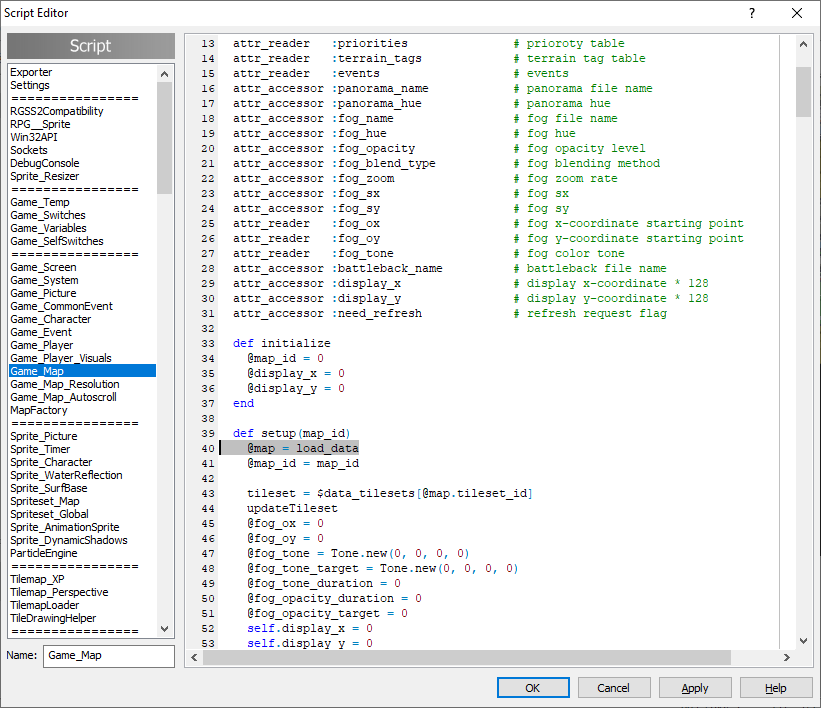Choose the ParticleEngine script
Viewport: 821px width, 708px height.
coord(43,553)
